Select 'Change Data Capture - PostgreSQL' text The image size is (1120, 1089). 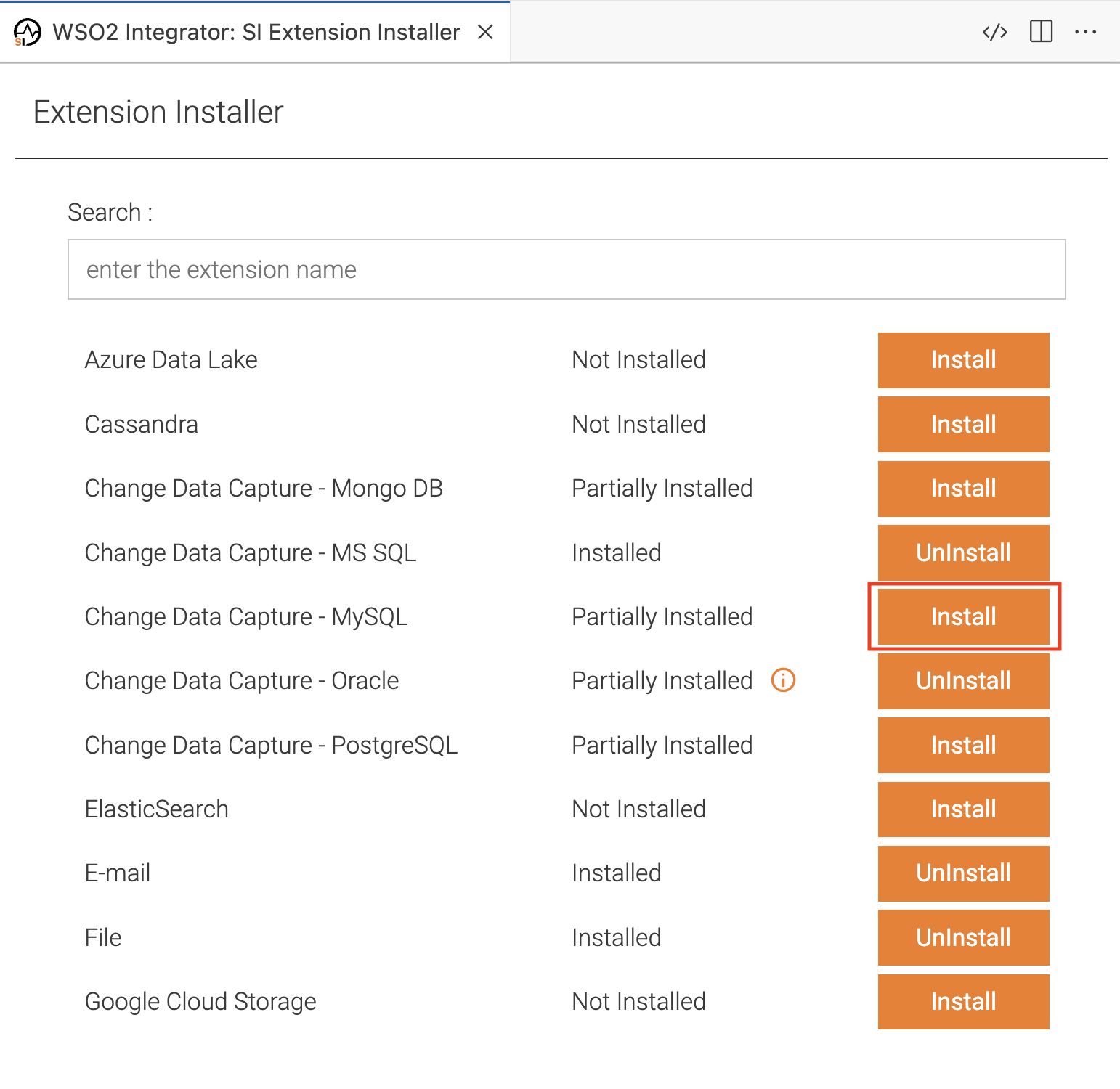pos(271,745)
